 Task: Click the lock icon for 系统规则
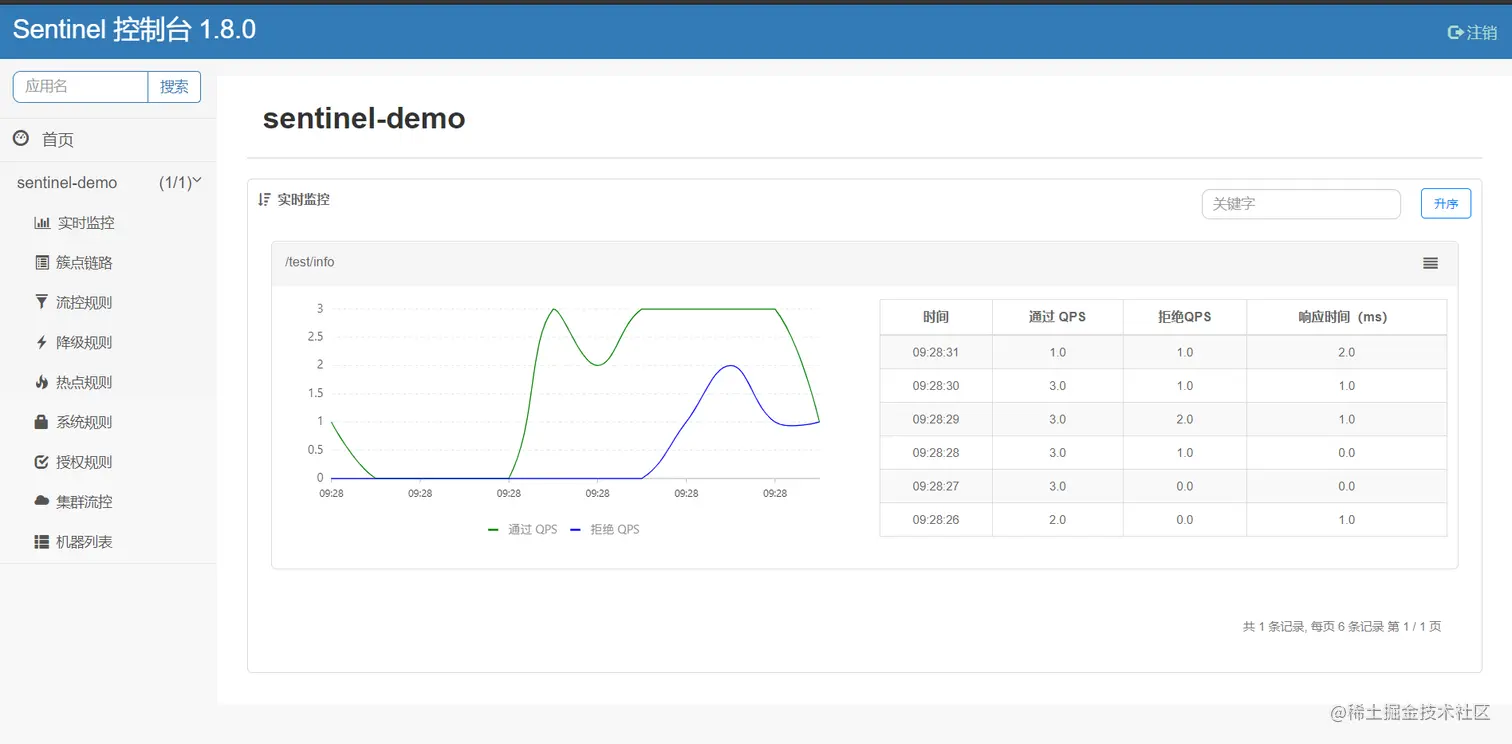click(x=41, y=422)
